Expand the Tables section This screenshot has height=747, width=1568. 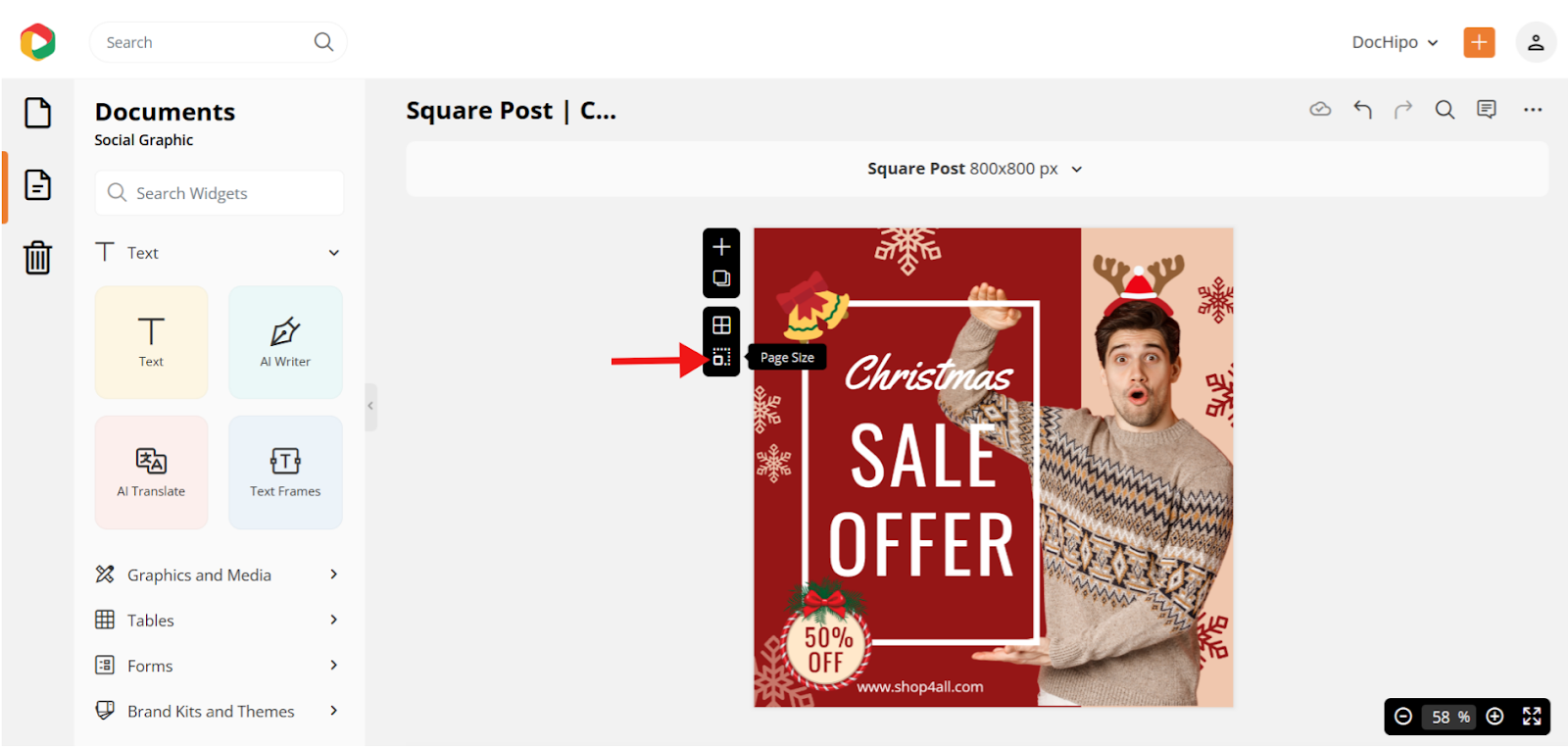[334, 620]
